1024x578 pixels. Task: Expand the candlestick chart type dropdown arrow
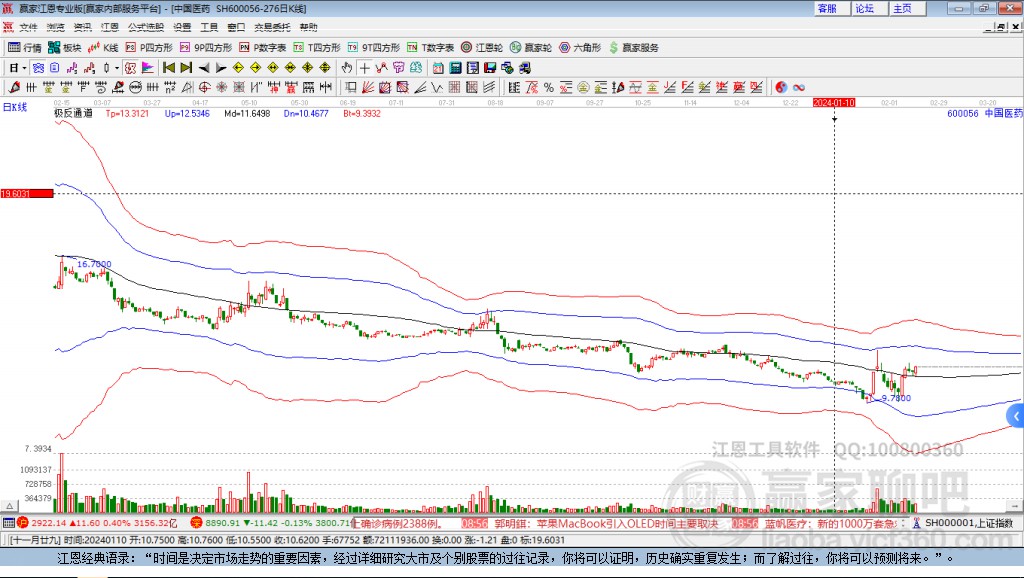(117, 68)
